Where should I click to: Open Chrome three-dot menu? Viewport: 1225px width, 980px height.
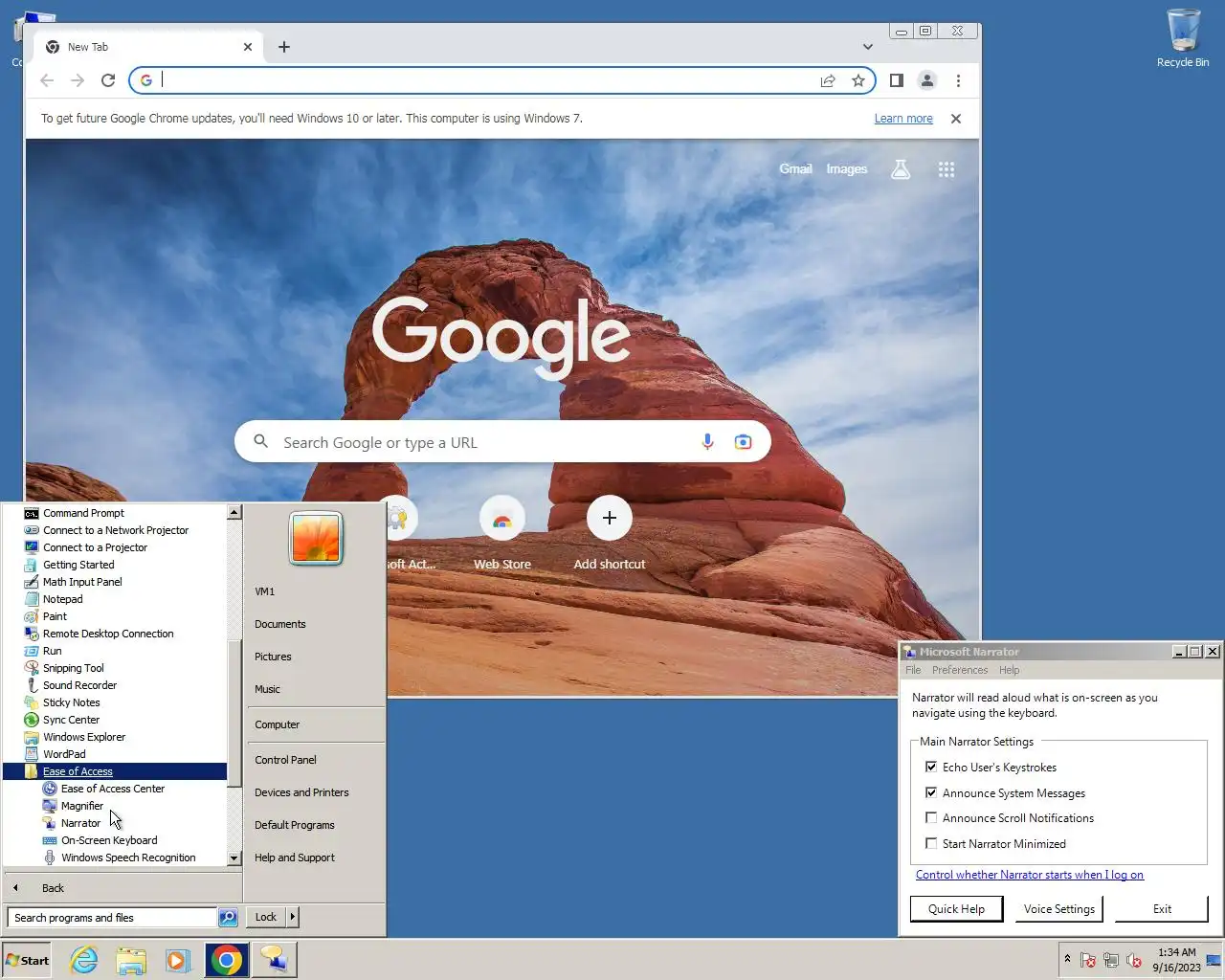coord(958,80)
